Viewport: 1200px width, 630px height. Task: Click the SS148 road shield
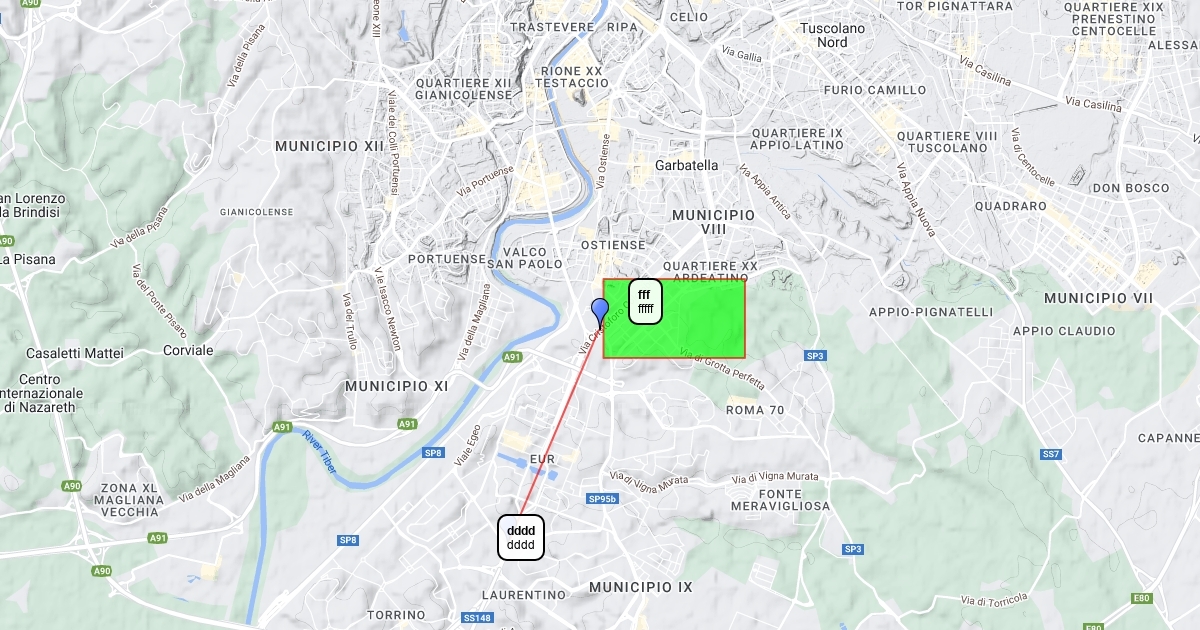coord(480,618)
